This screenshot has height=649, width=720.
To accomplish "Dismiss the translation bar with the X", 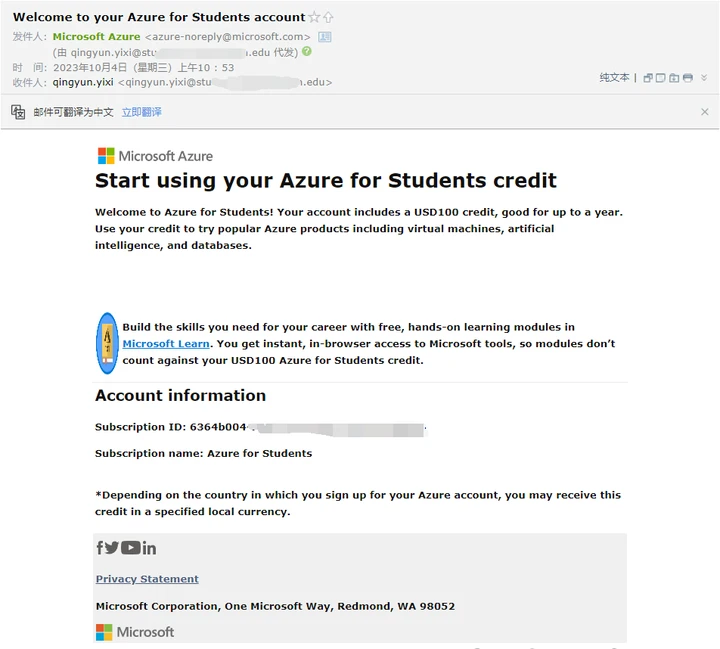I will coord(704,112).
